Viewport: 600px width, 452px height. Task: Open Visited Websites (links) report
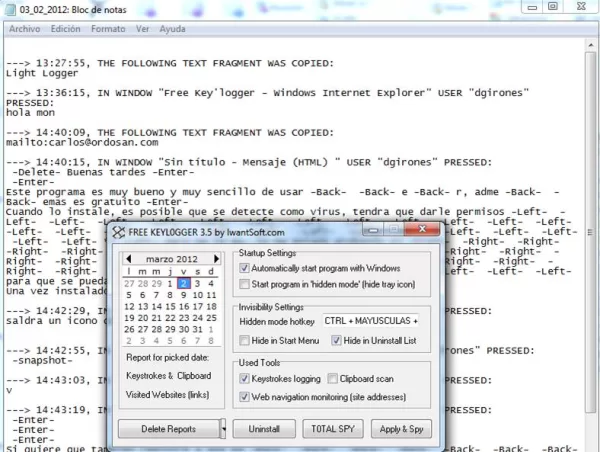click(167, 395)
